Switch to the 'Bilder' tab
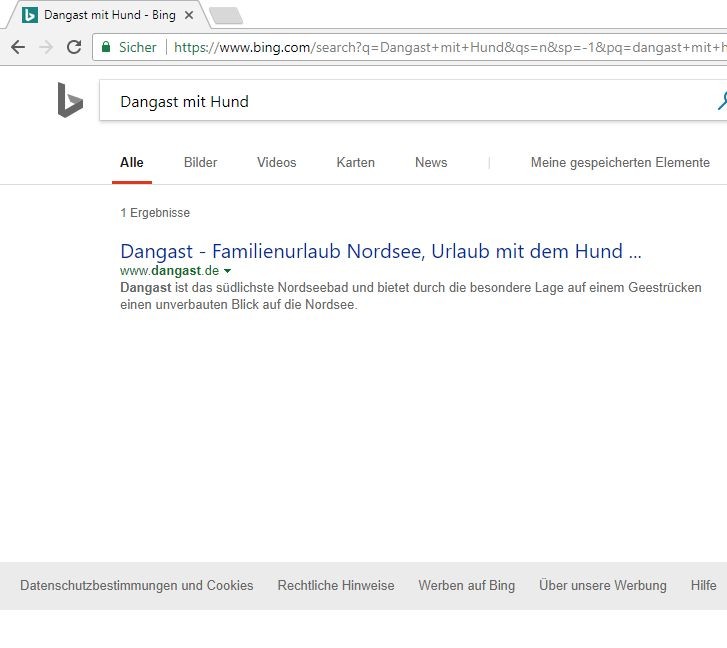 (200, 162)
